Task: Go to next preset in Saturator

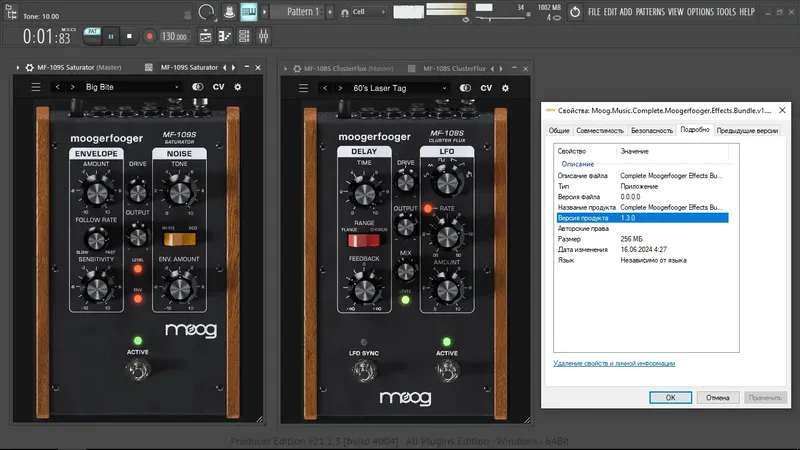Action: [72, 87]
